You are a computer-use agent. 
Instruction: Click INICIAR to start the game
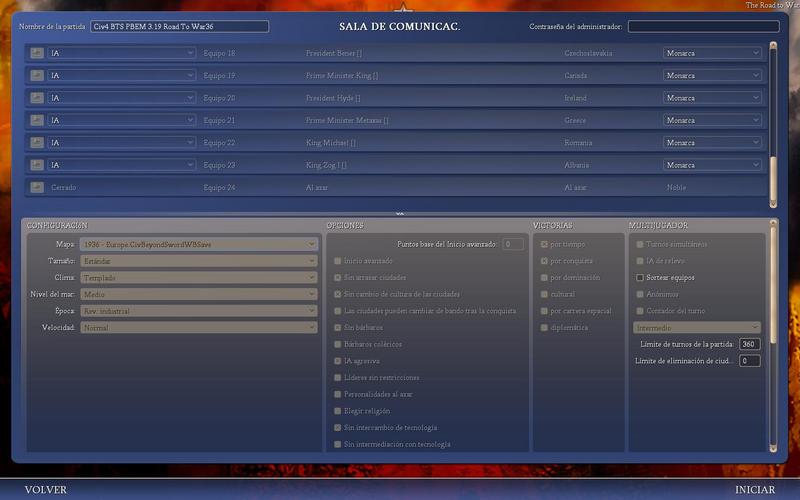(x=754, y=490)
